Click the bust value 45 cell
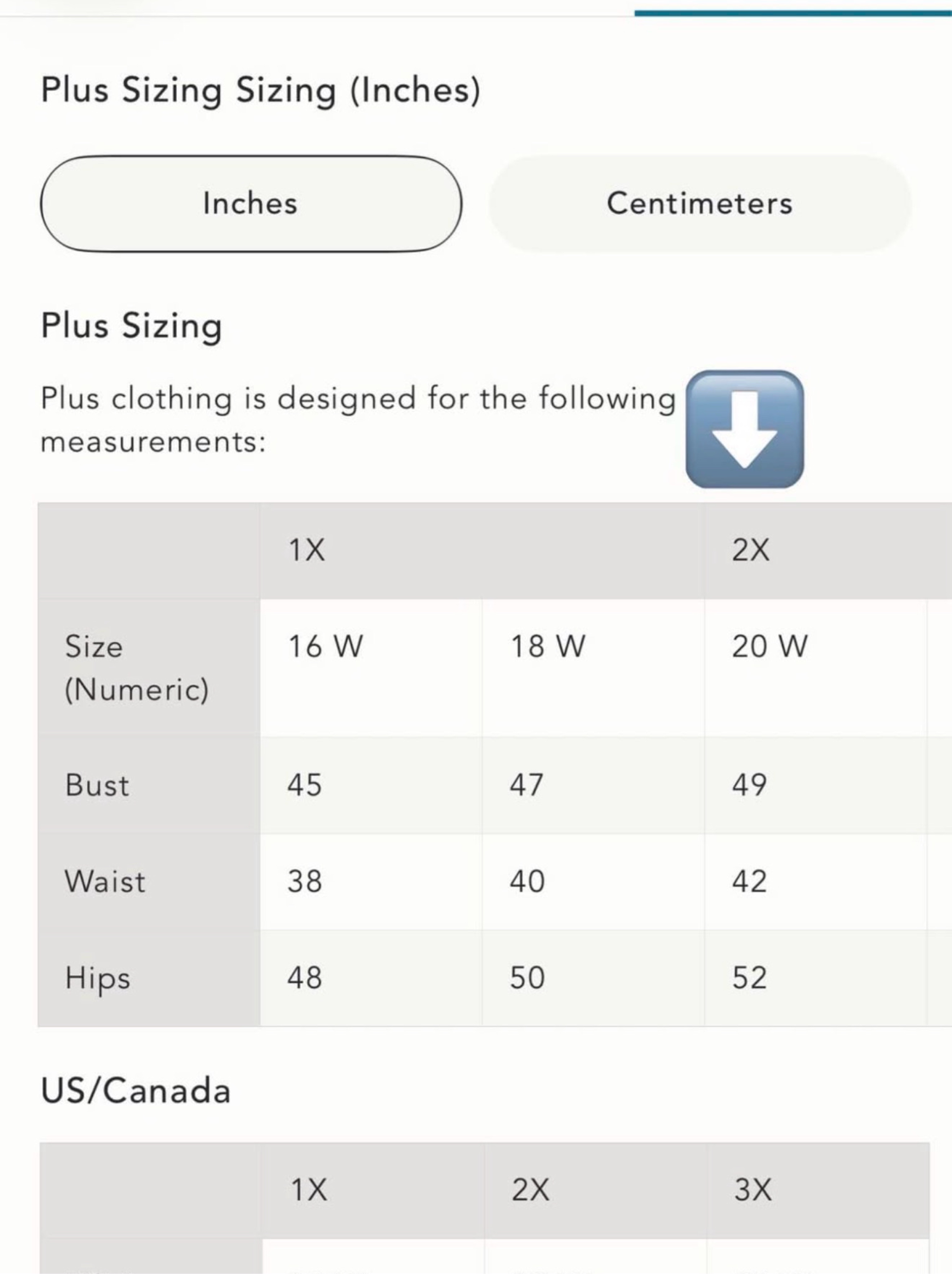This screenshot has width=952, height=1274. point(371,784)
